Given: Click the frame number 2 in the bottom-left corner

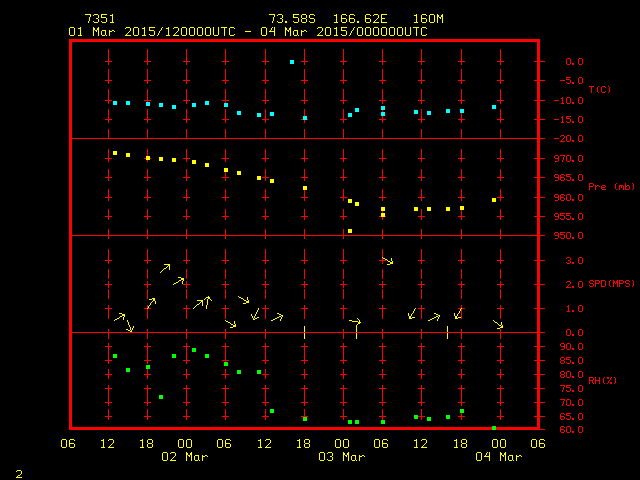Looking at the screenshot, I should pos(18,471).
